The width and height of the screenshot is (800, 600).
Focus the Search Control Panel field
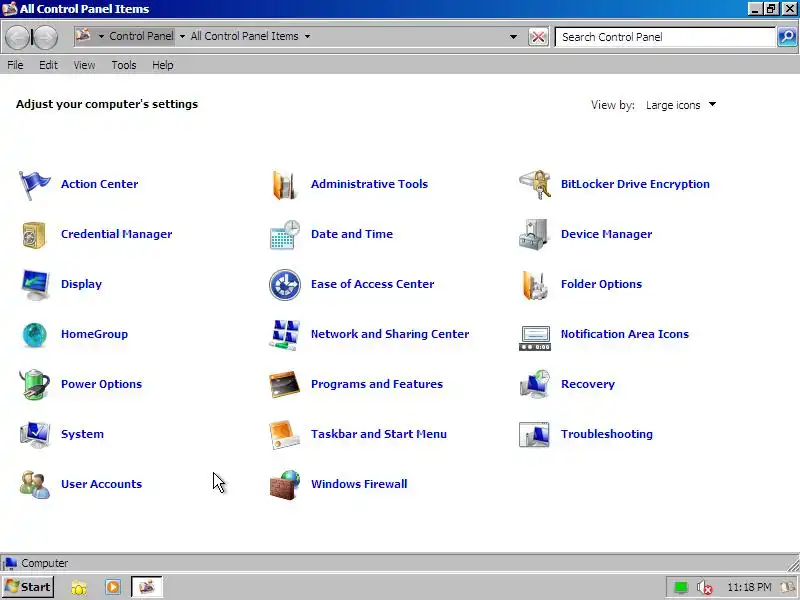coord(665,37)
